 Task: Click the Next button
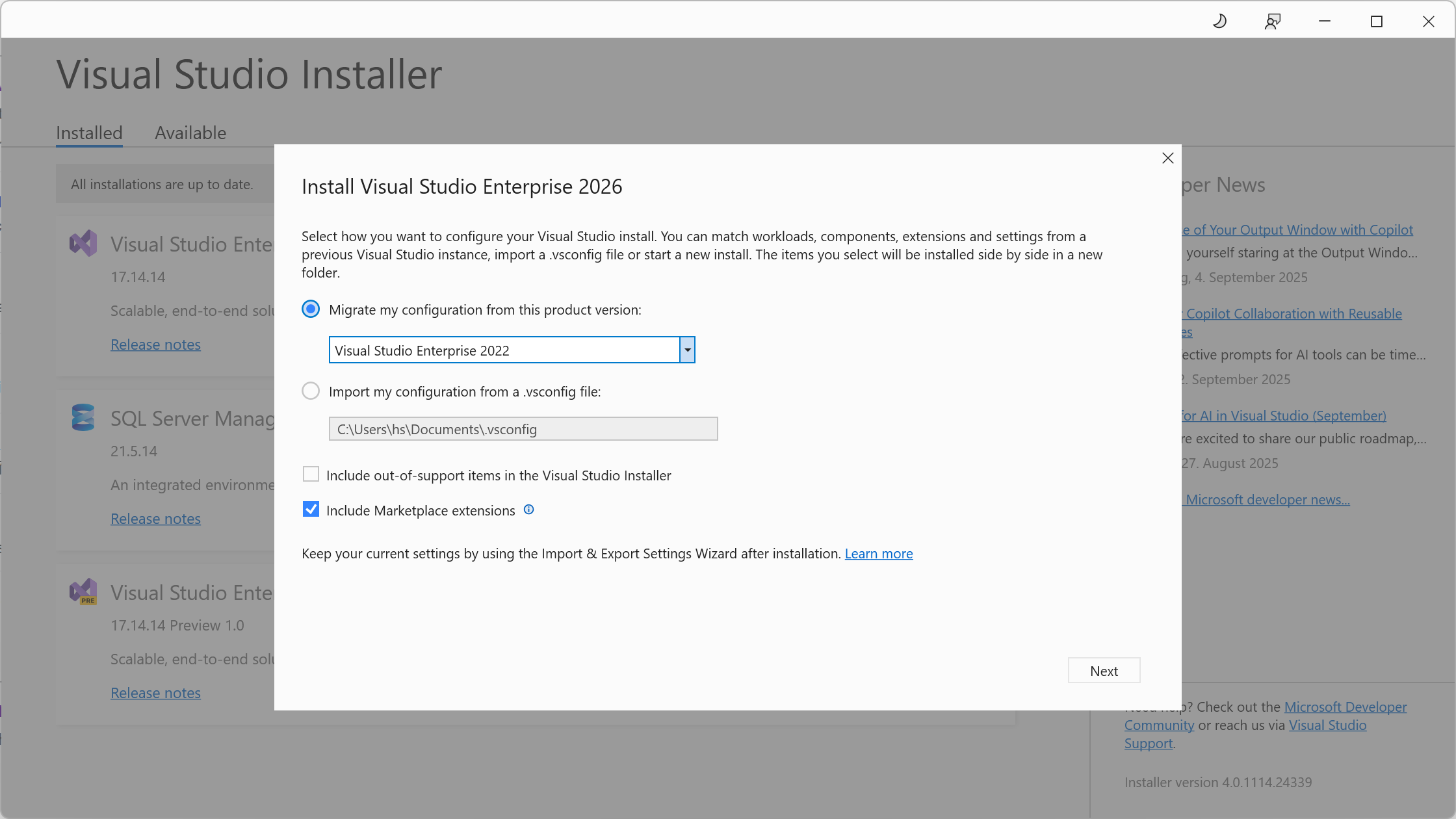1104,670
